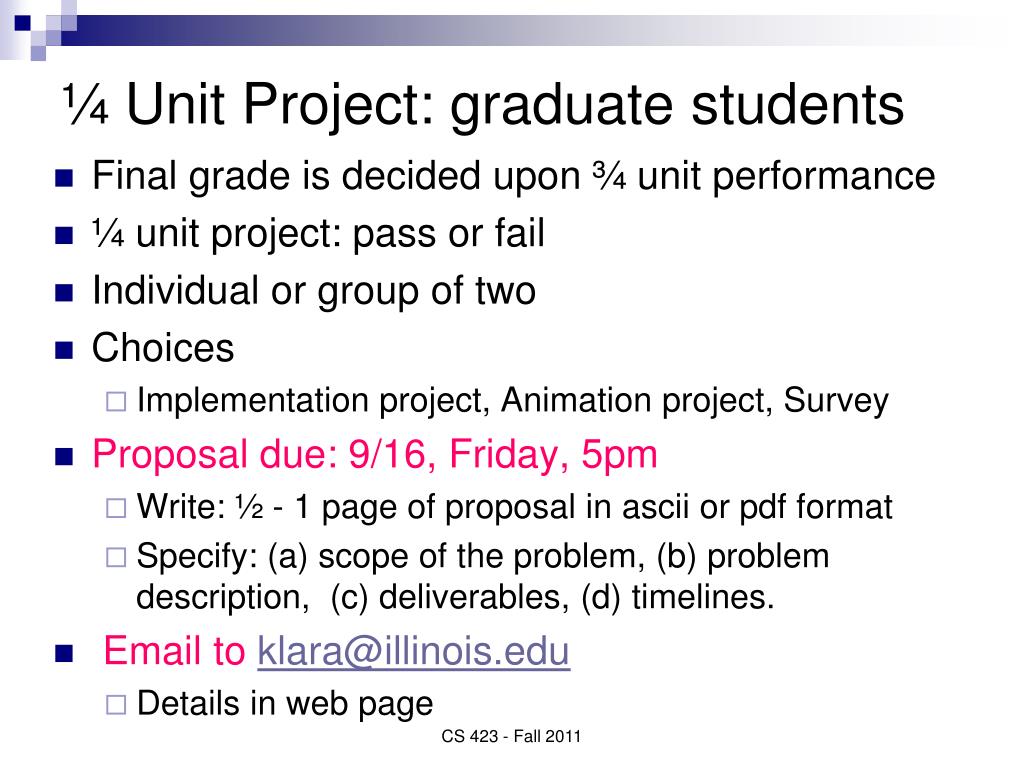Screen dimensions: 1024x768
Task: Click the Individual or group of two text
Action: [x=313, y=291]
